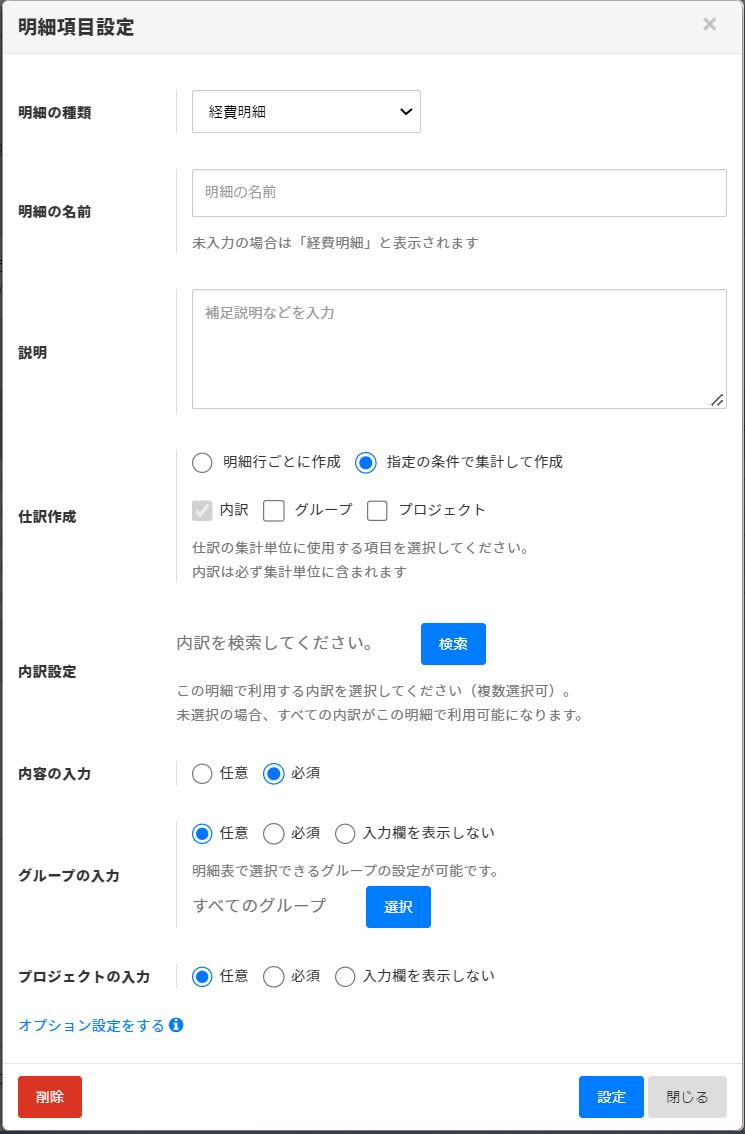Image resolution: width=745 pixels, height=1134 pixels.
Task: Click the info icon beside オプション設定をする
Action: (x=176, y=1025)
